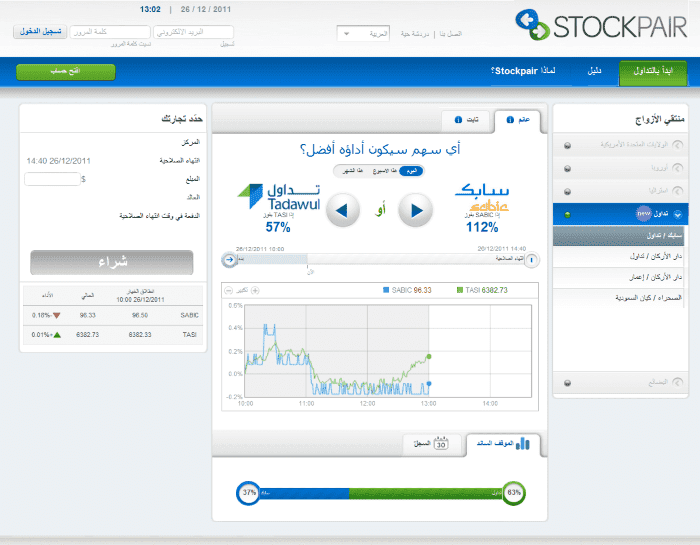Open the دليل guide menu item
700x545 pixels.
[594, 71]
